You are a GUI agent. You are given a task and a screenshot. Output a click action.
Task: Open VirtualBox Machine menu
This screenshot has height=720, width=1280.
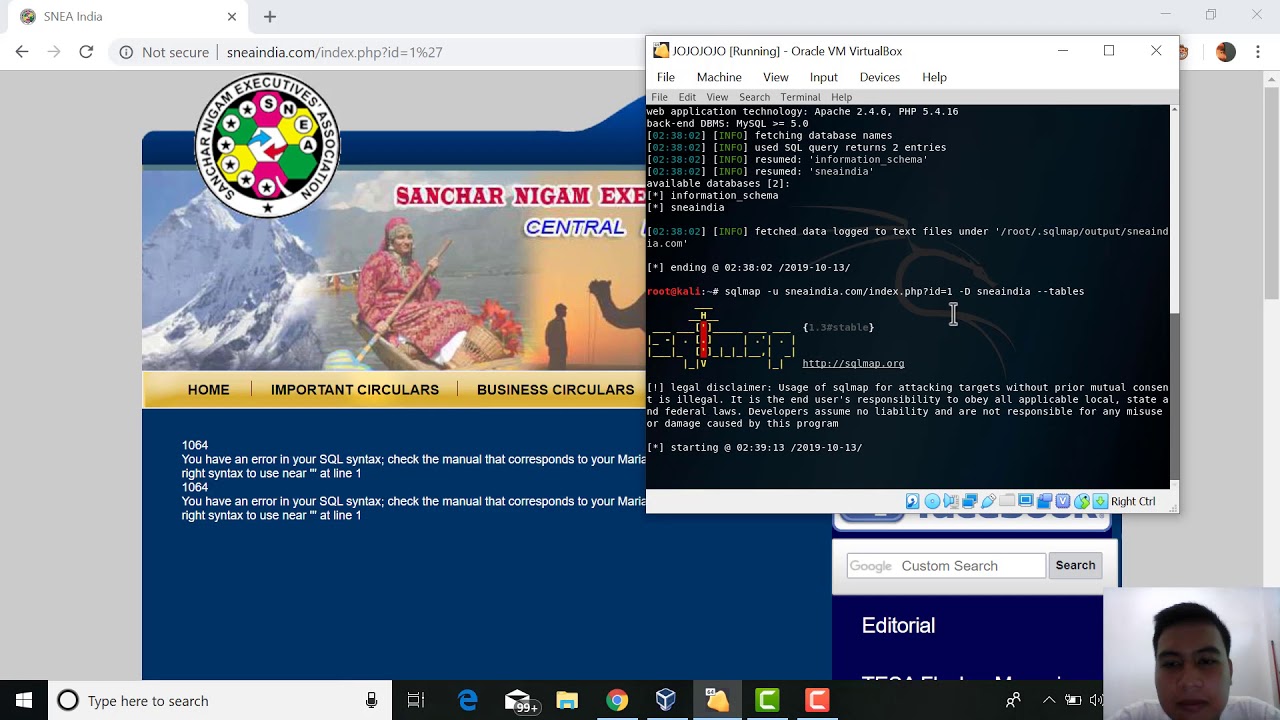pos(719,77)
